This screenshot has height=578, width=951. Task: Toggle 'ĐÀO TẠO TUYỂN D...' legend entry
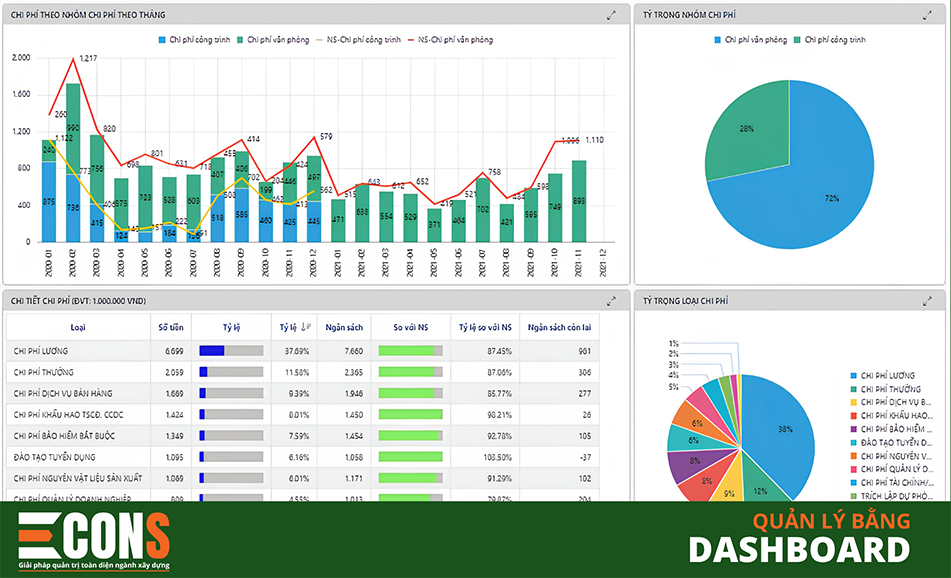pyautogui.click(x=892, y=443)
